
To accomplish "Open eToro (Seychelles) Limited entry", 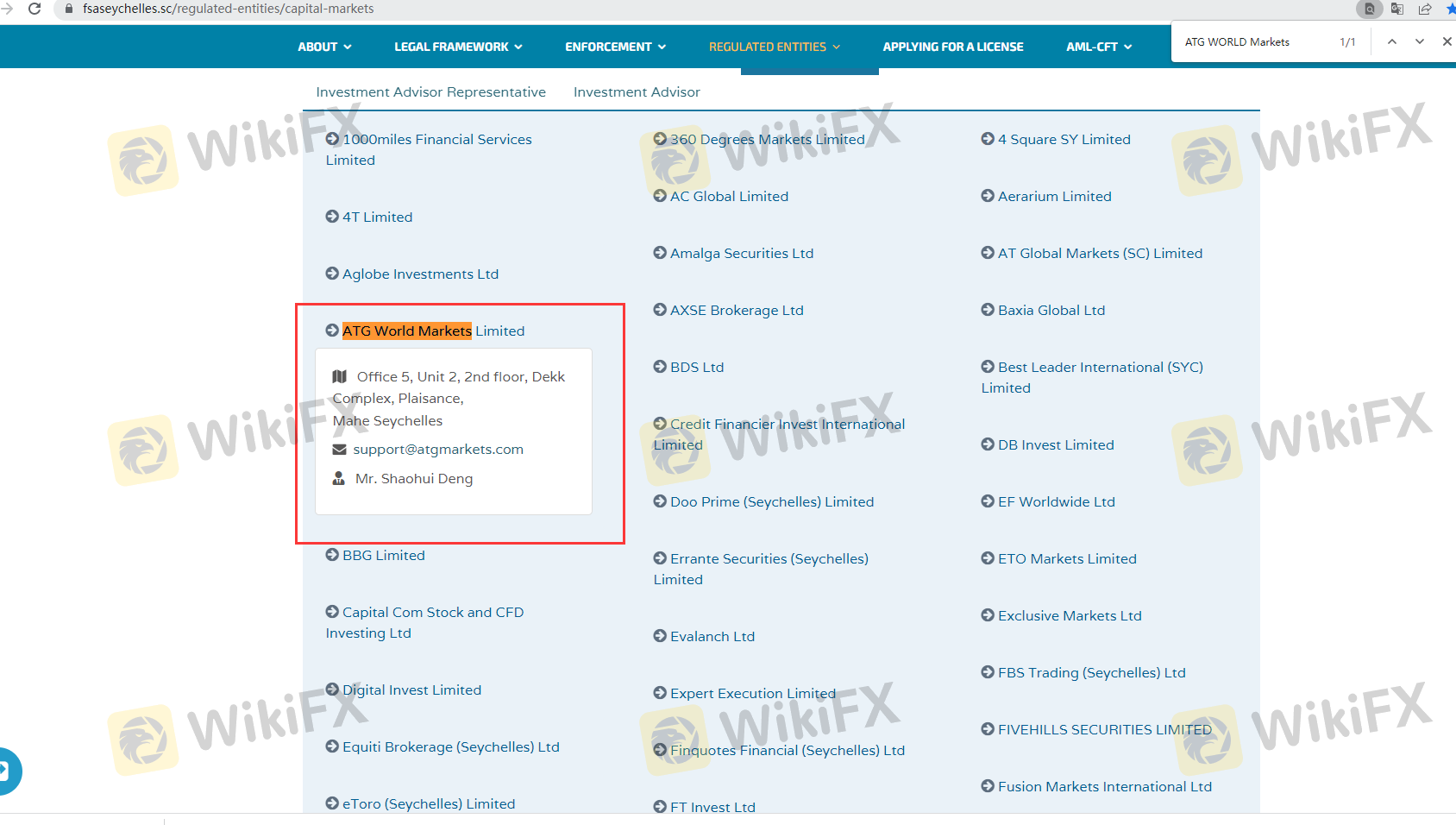I will pos(428,803).
